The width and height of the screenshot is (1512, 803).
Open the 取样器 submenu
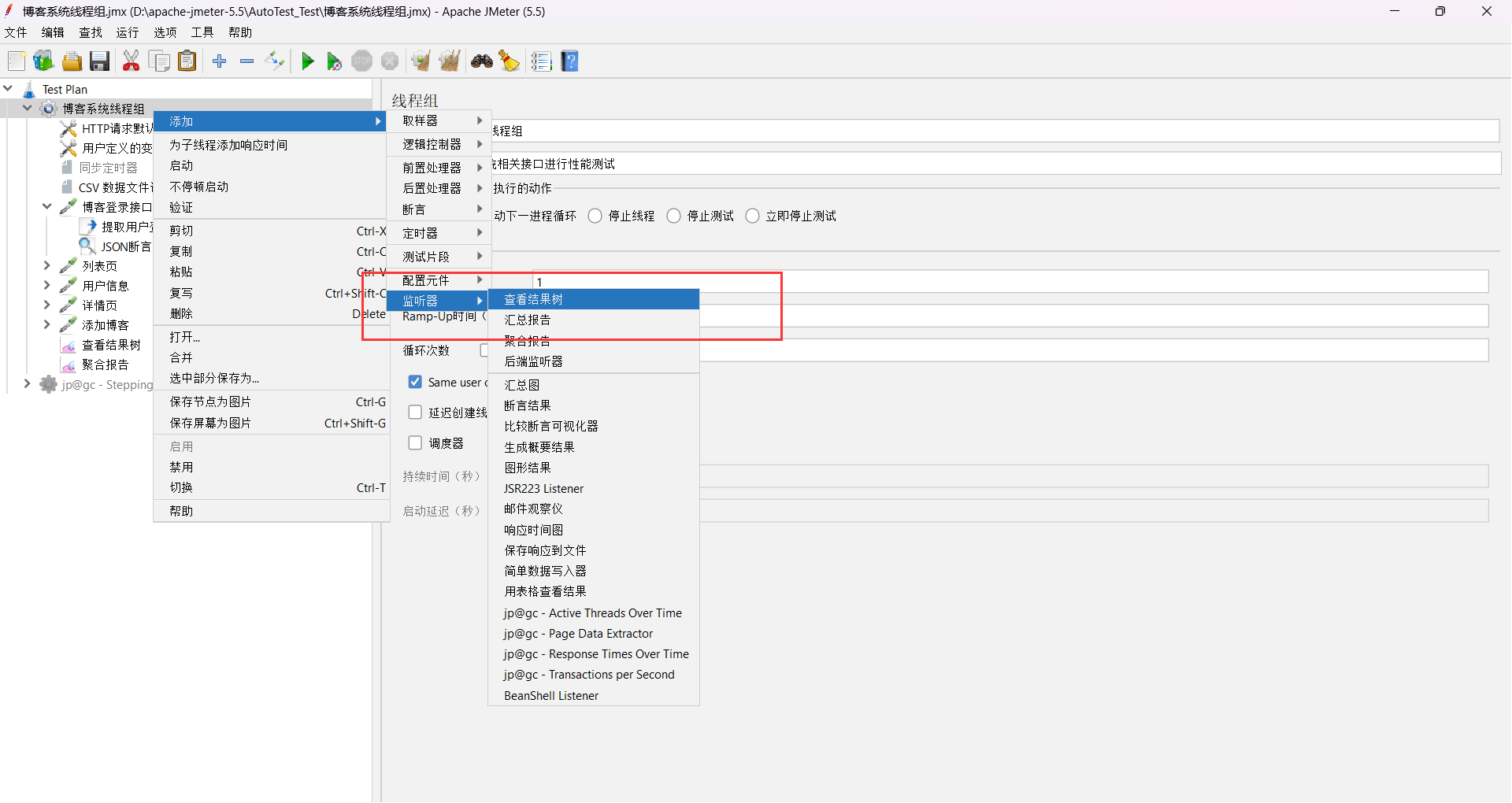pyautogui.click(x=439, y=121)
